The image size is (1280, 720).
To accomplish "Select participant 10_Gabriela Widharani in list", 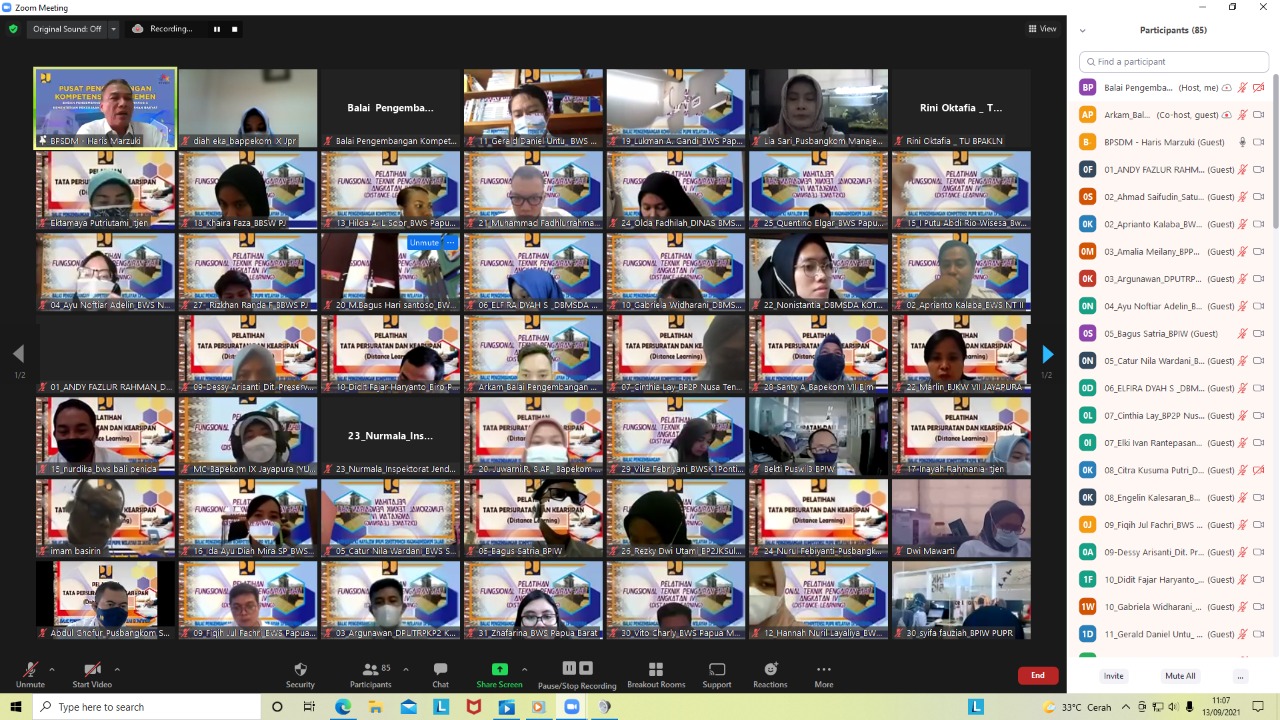I will 1173,607.
